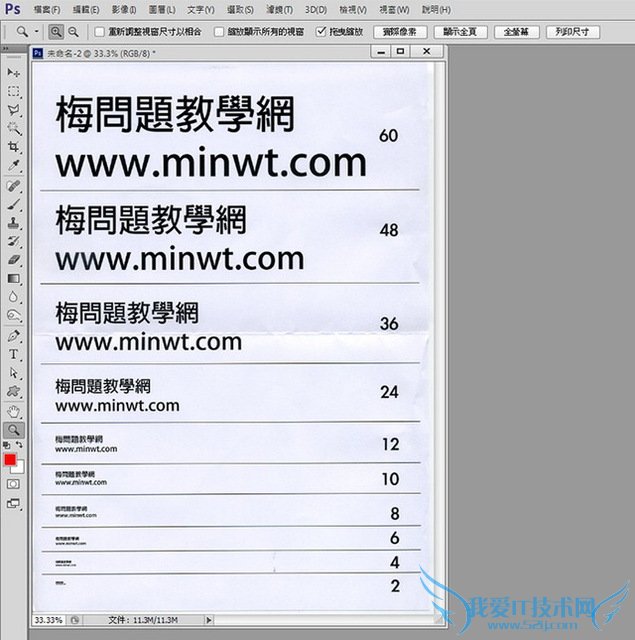Click the document's Ps title icon

pyautogui.click(x=38, y=53)
